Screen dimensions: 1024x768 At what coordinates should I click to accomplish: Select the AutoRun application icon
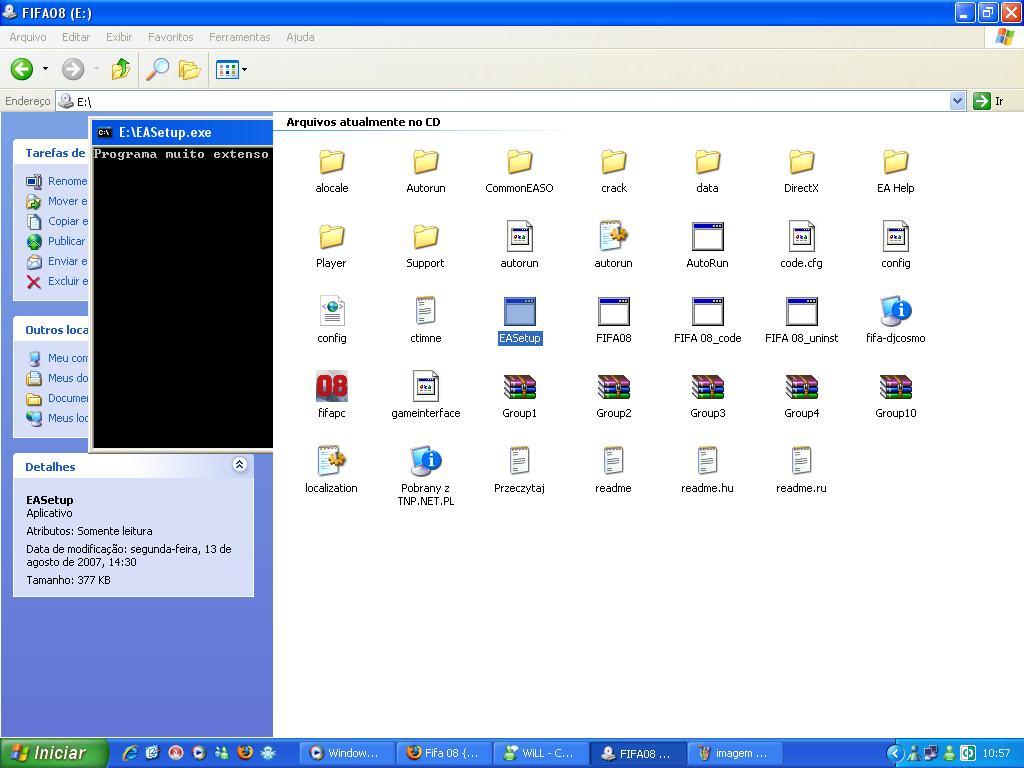click(x=707, y=236)
